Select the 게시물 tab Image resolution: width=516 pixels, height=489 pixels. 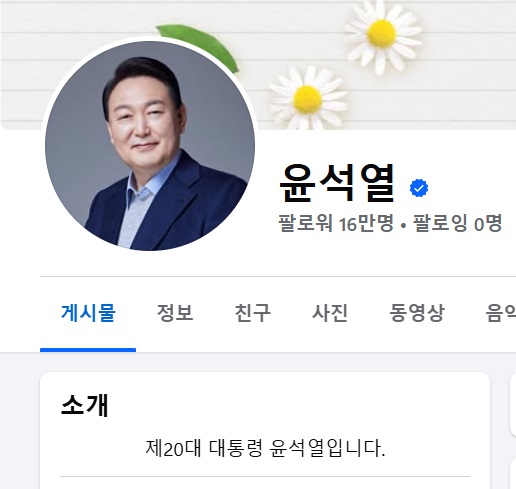(88, 313)
